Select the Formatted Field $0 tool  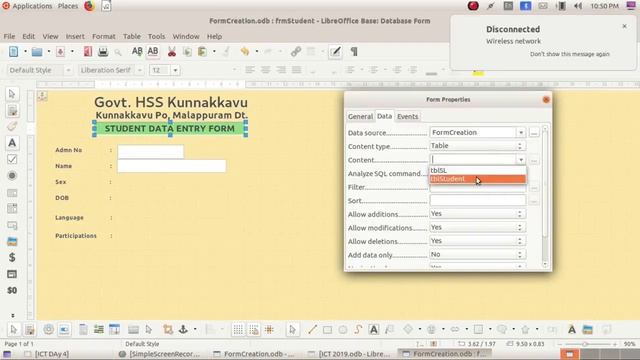pos(12,290)
